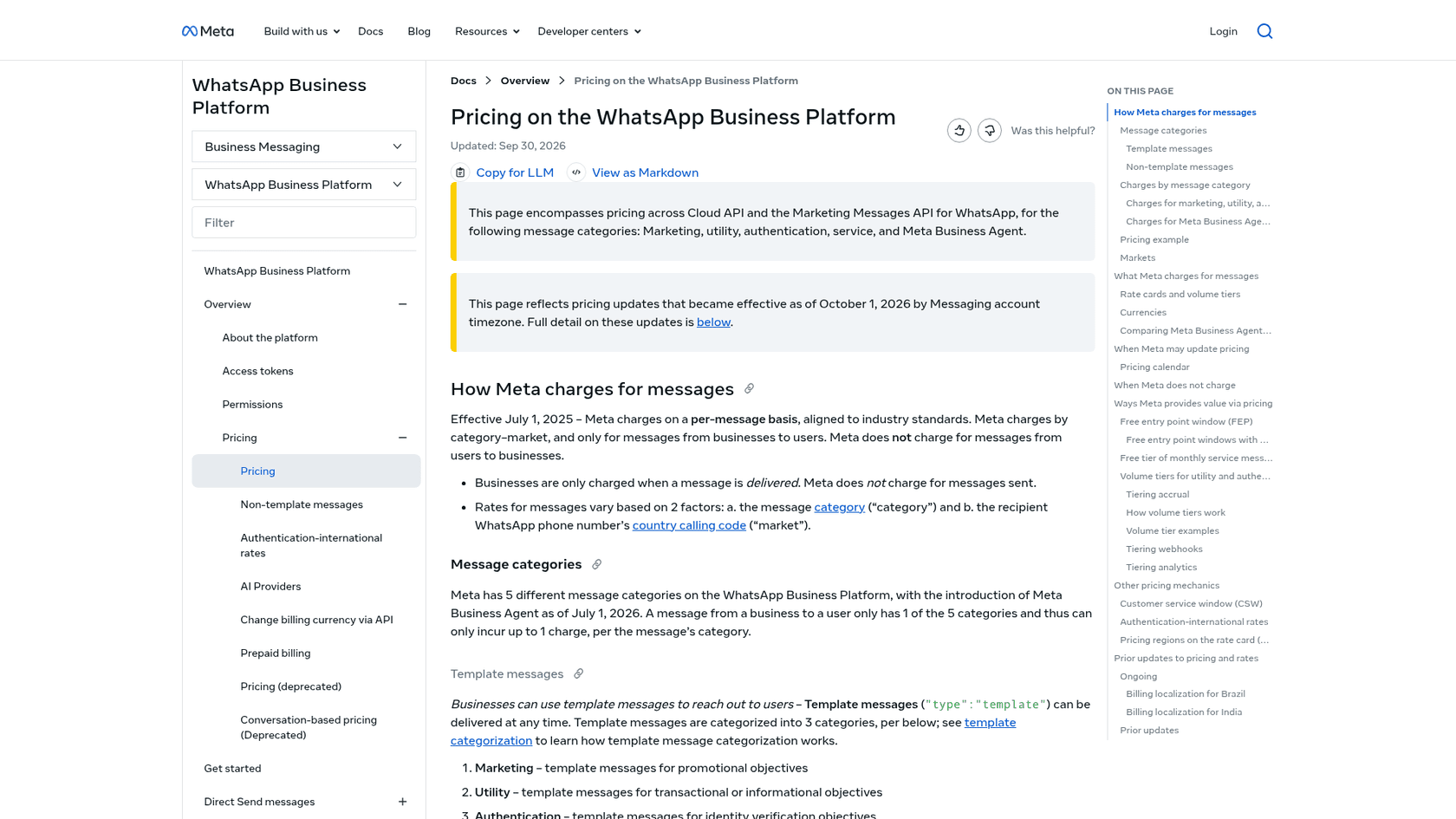The image size is (1456, 819).
Task: Jump to Pricing example in page outline
Action: (x=1154, y=240)
